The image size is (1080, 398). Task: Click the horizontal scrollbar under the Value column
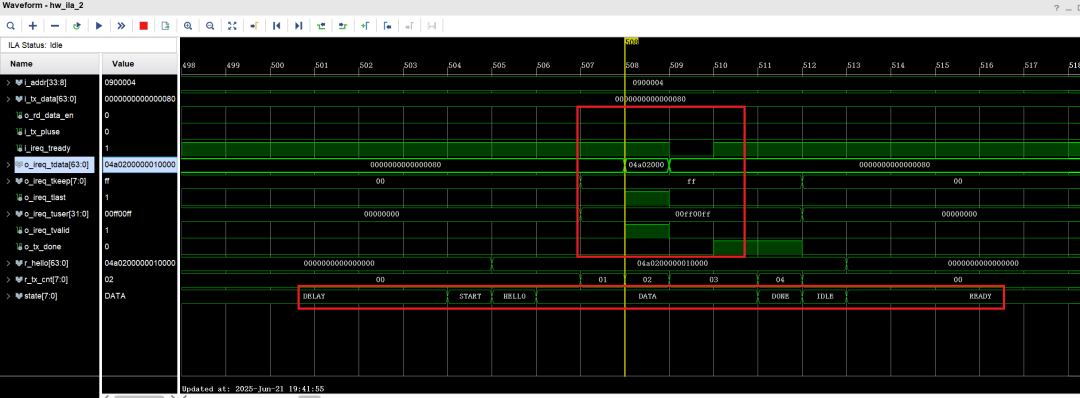(x=140, y=396)
